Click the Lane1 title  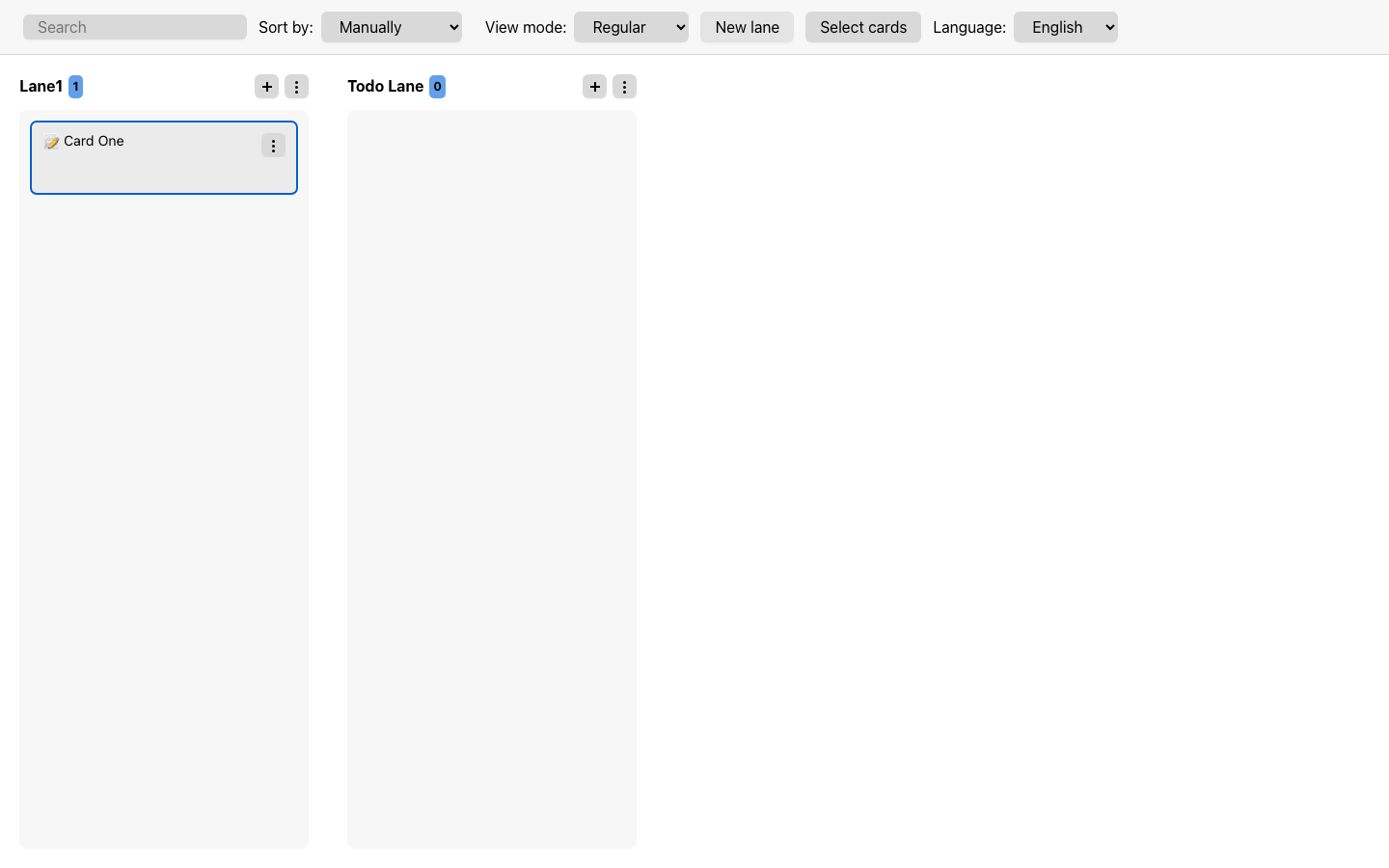tap(41, 86)
